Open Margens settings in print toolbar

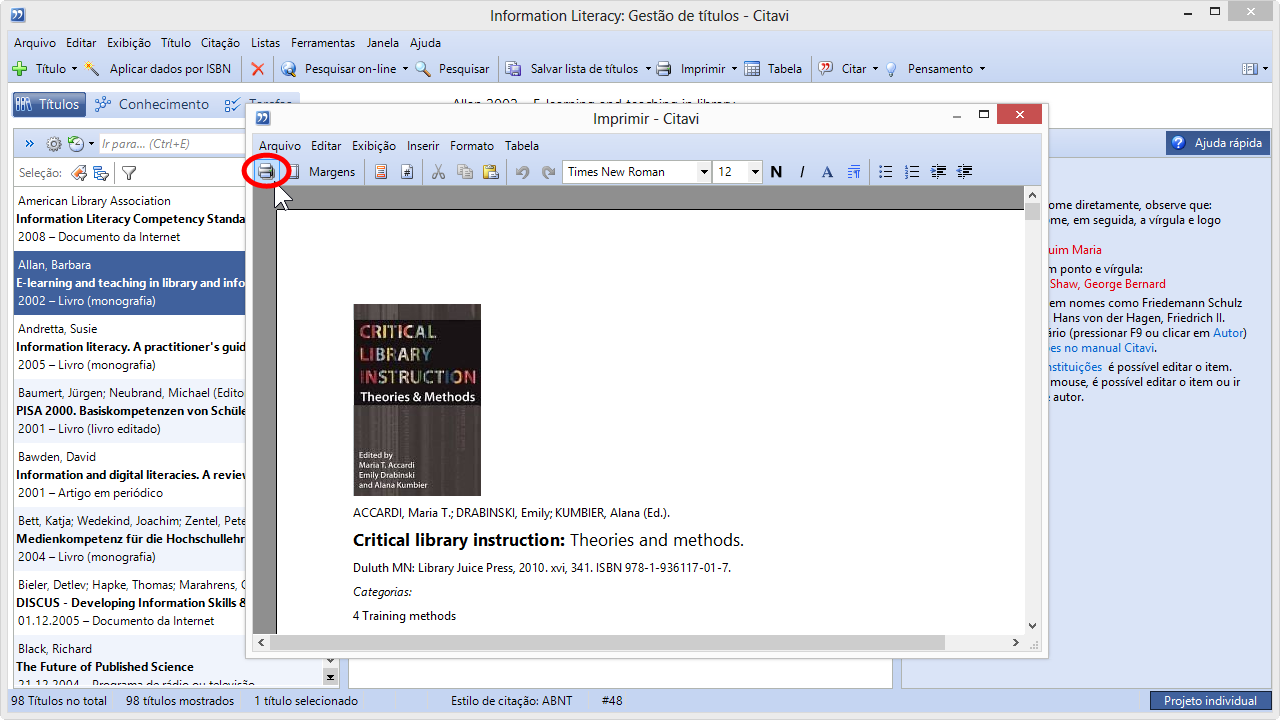332,172
